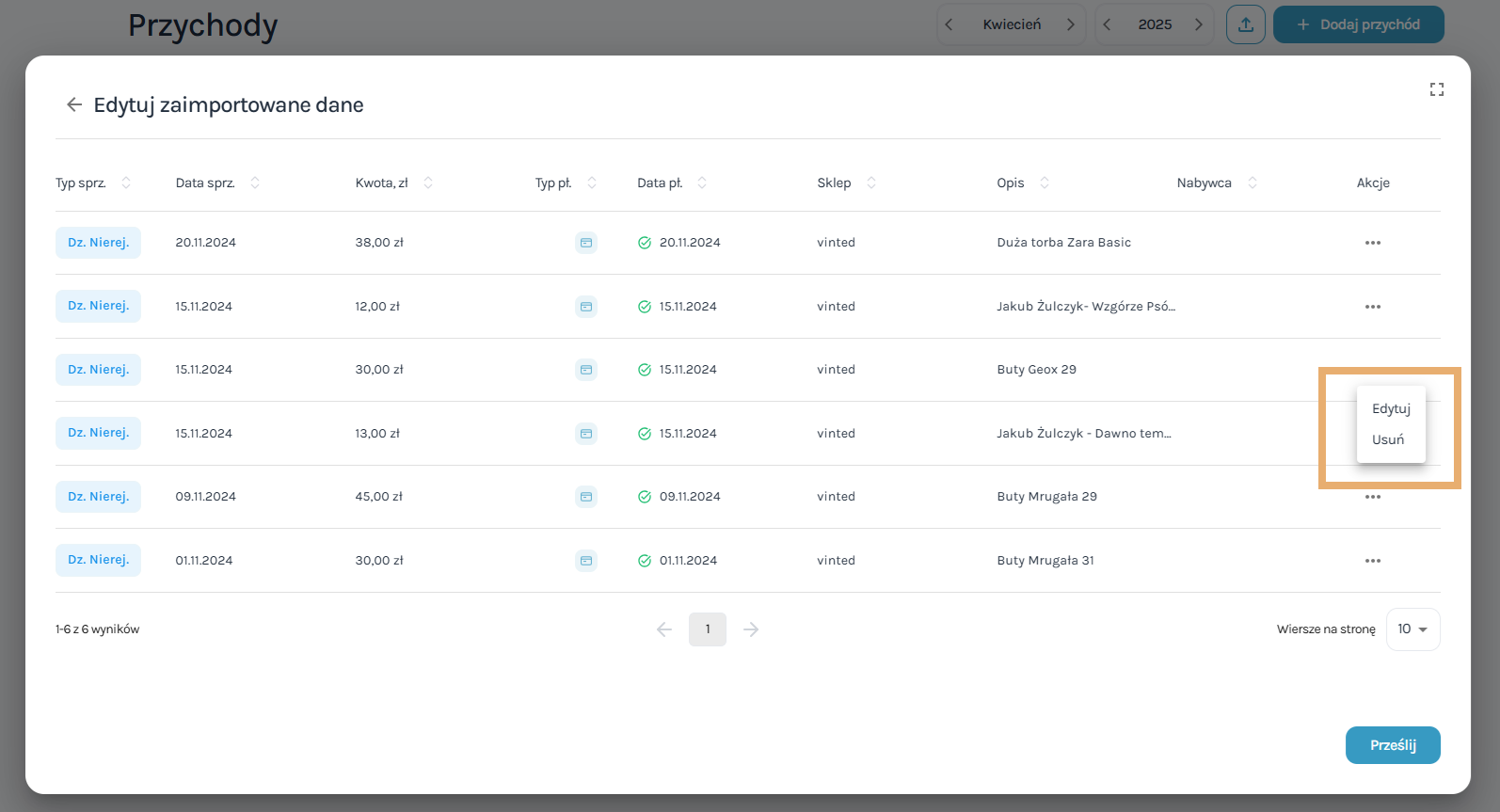This screenshot has height=812, width=1500.
Task: Click payment card icon in the 45,00 zł row
Action: [586, 497]
